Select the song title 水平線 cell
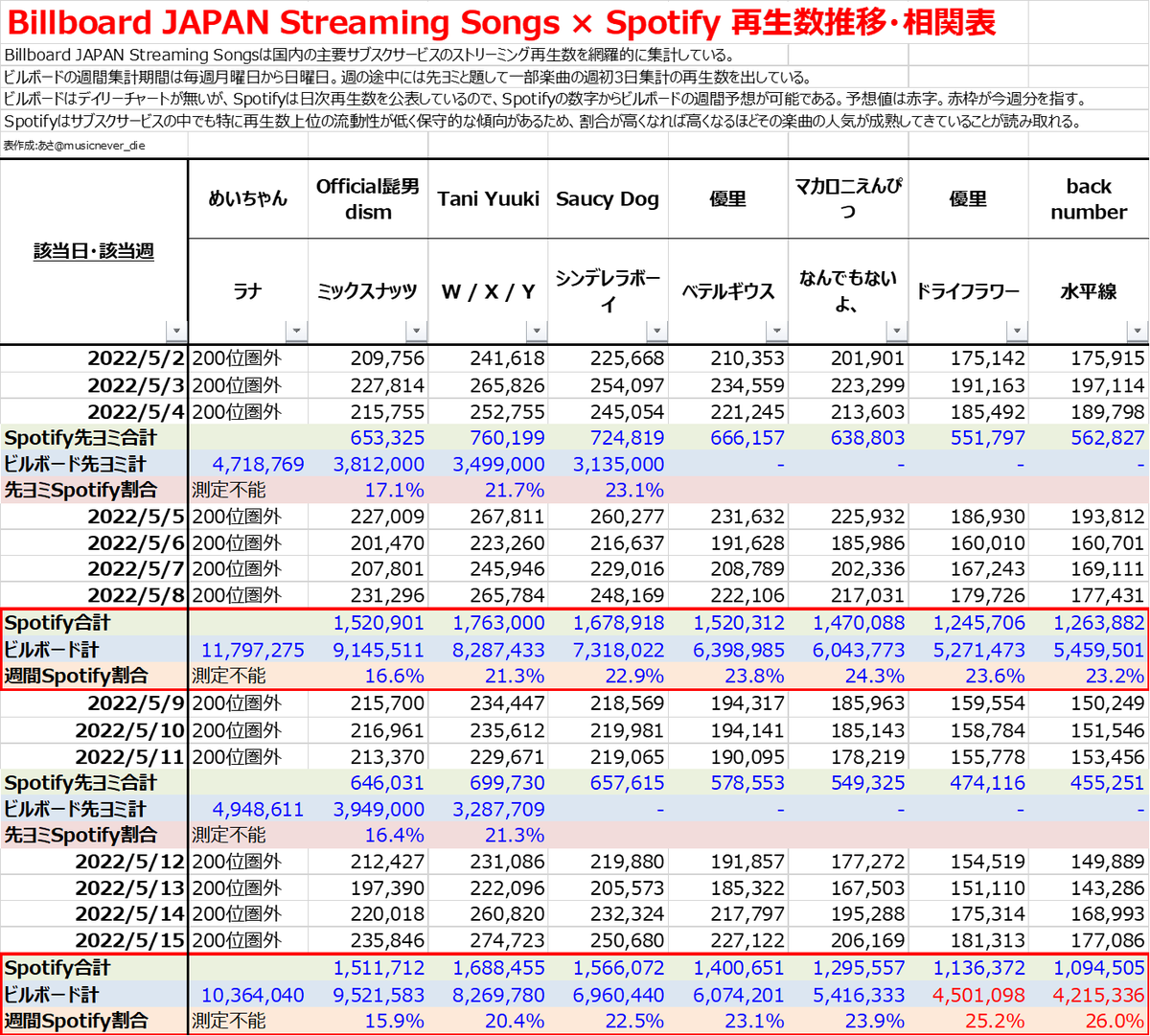 (x=1089, y=291)
